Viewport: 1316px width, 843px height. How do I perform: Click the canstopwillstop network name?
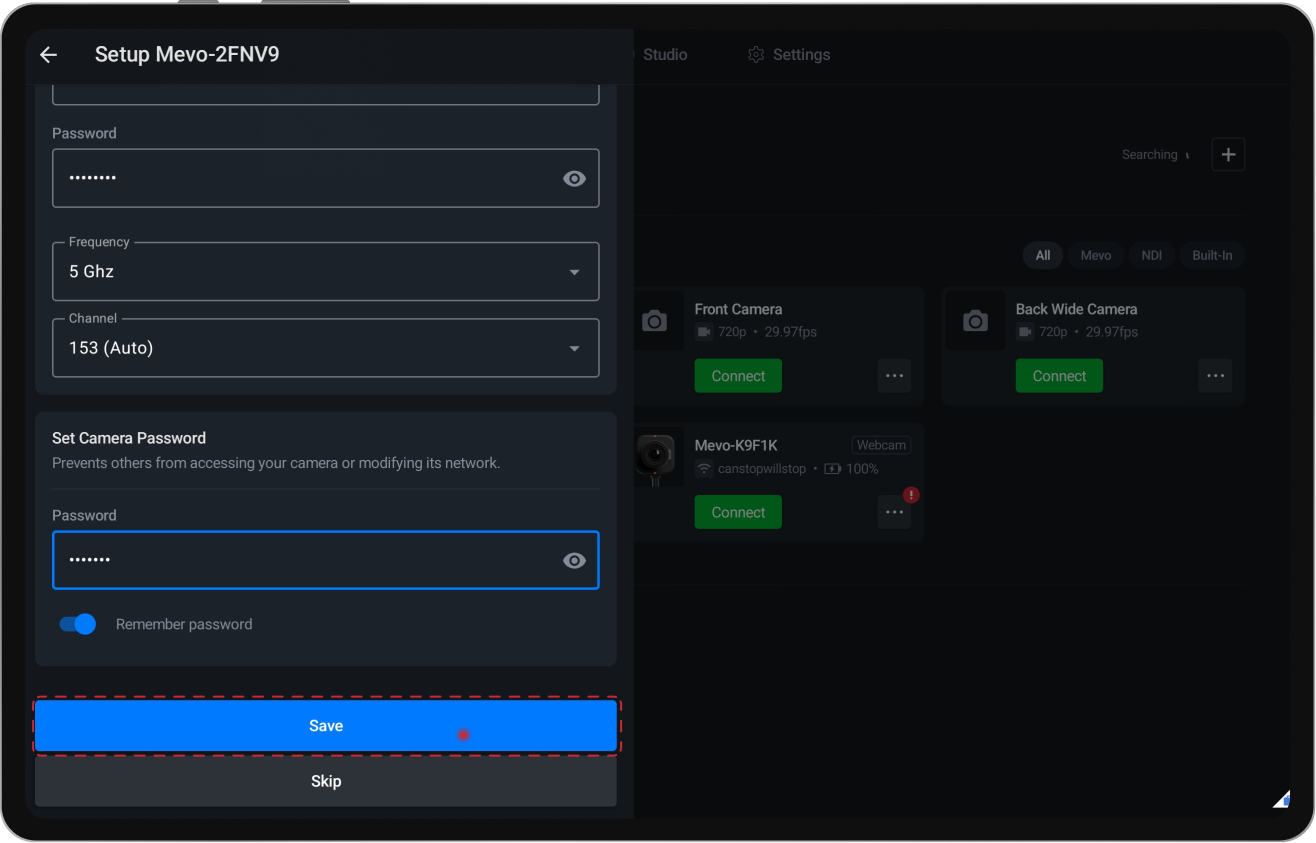coord(762,469)
